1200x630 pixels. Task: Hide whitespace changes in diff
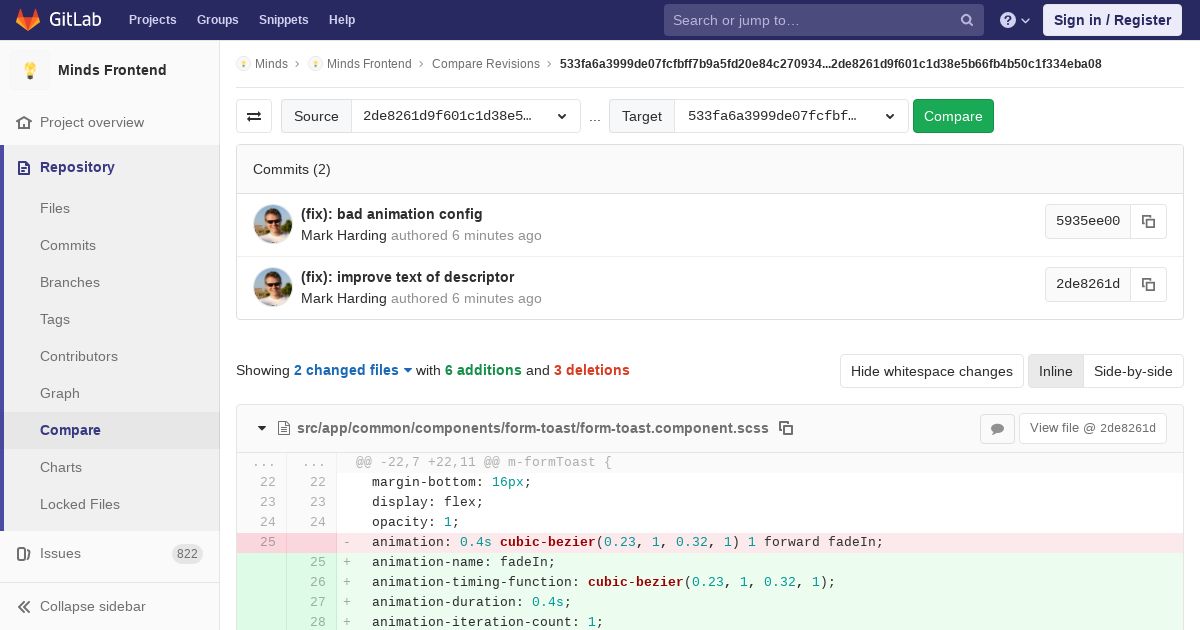point(931,371)
